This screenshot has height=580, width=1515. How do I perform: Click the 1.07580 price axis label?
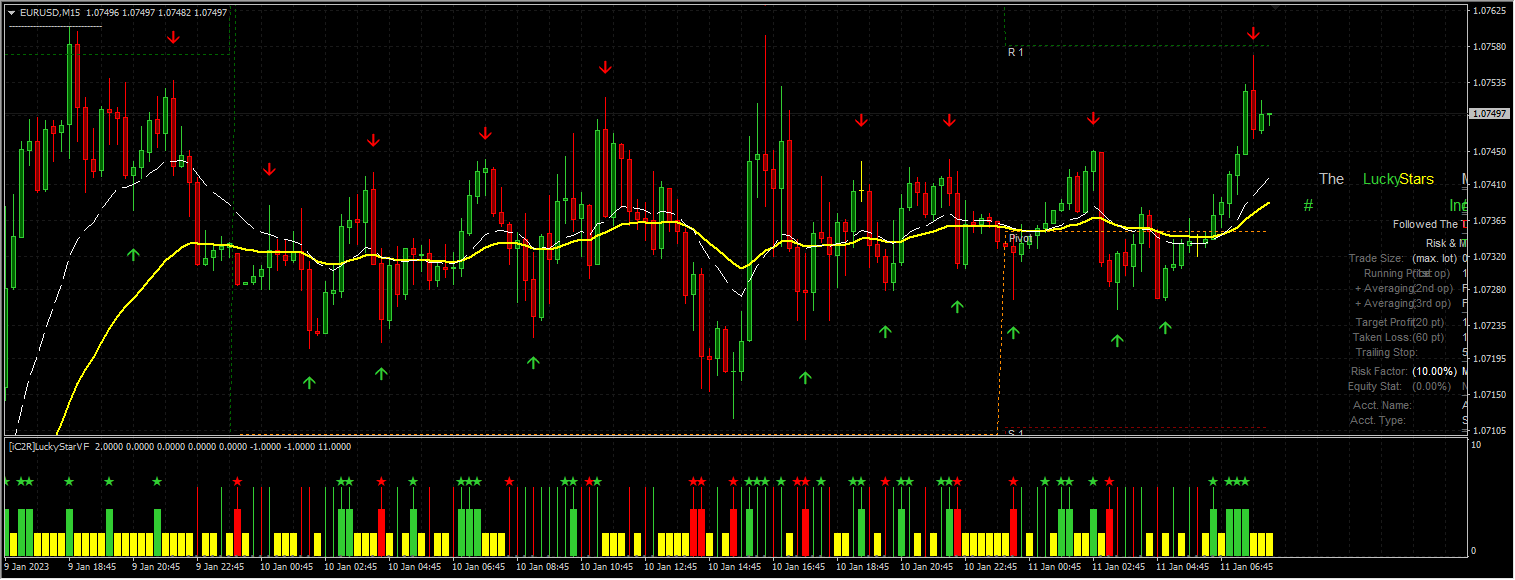(1489, 46)
